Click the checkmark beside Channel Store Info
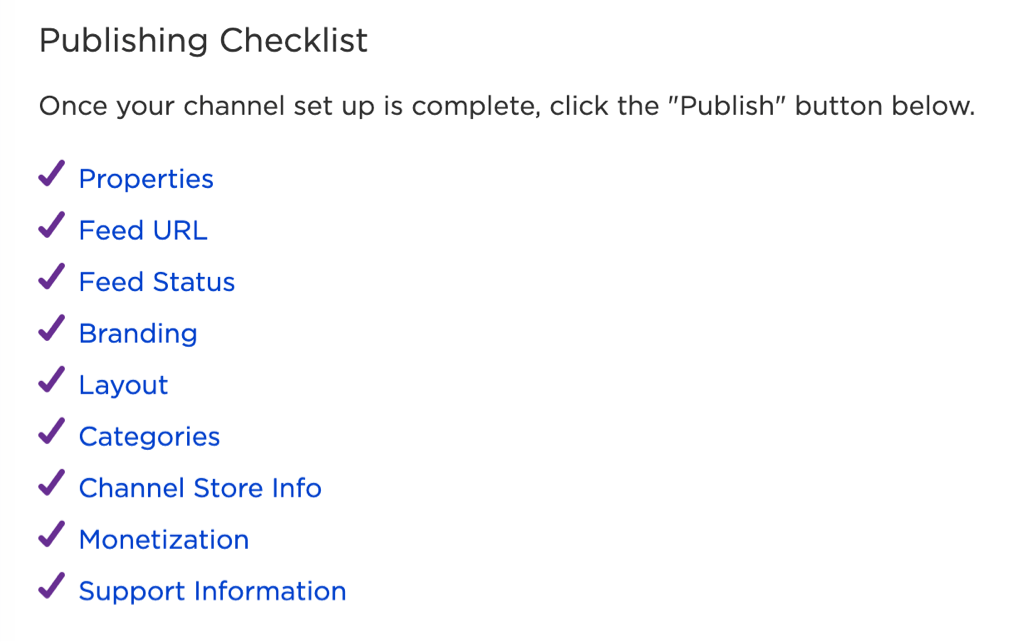The height and width of the screenshot is (642, 1024). pos(52,483)
